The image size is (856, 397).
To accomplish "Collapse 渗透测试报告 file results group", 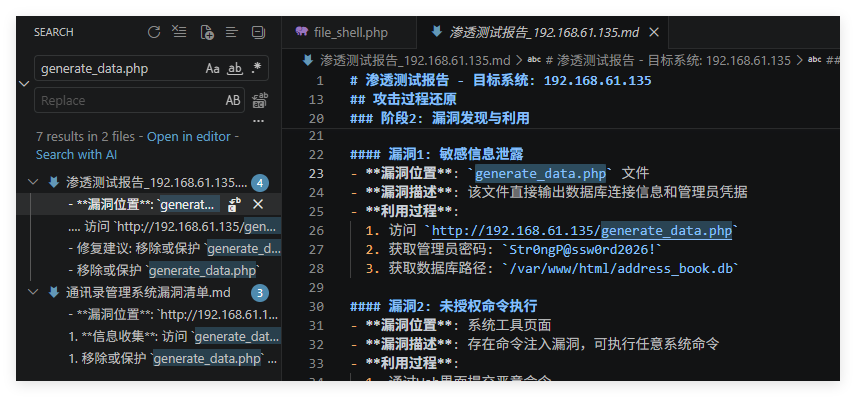I will pos(33,182).
